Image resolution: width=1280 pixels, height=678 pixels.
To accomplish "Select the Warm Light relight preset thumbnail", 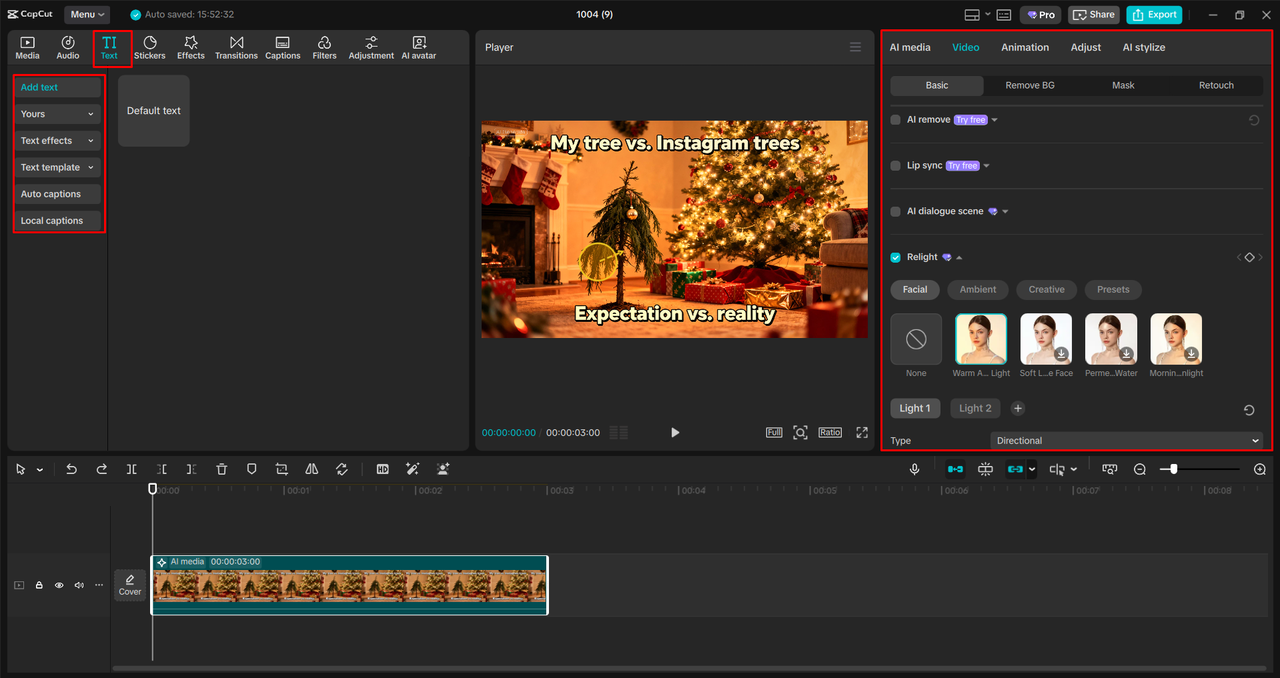I will click(980, 338).
